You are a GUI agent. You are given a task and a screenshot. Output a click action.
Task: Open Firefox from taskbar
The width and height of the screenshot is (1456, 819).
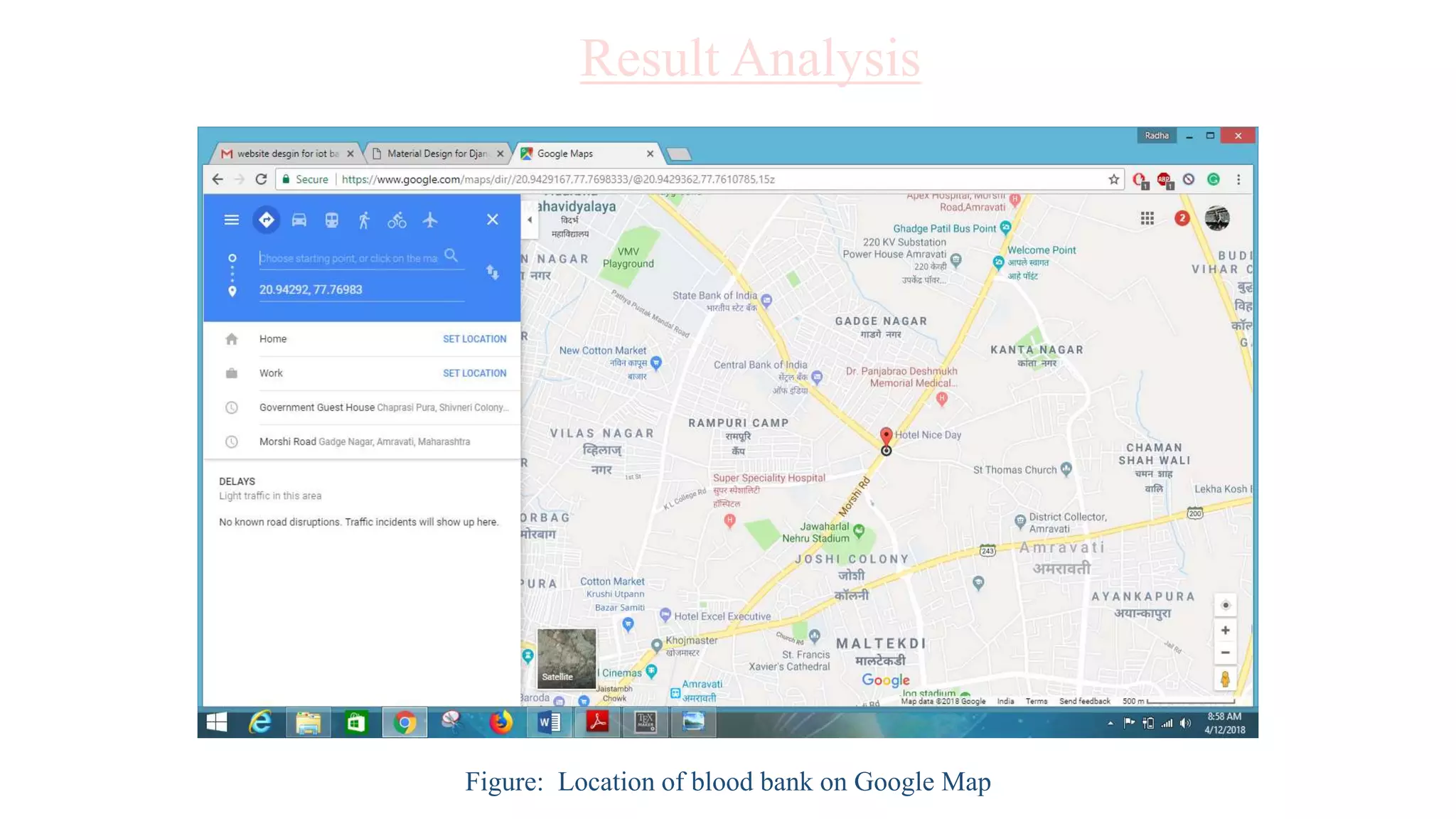click(500, 723)
